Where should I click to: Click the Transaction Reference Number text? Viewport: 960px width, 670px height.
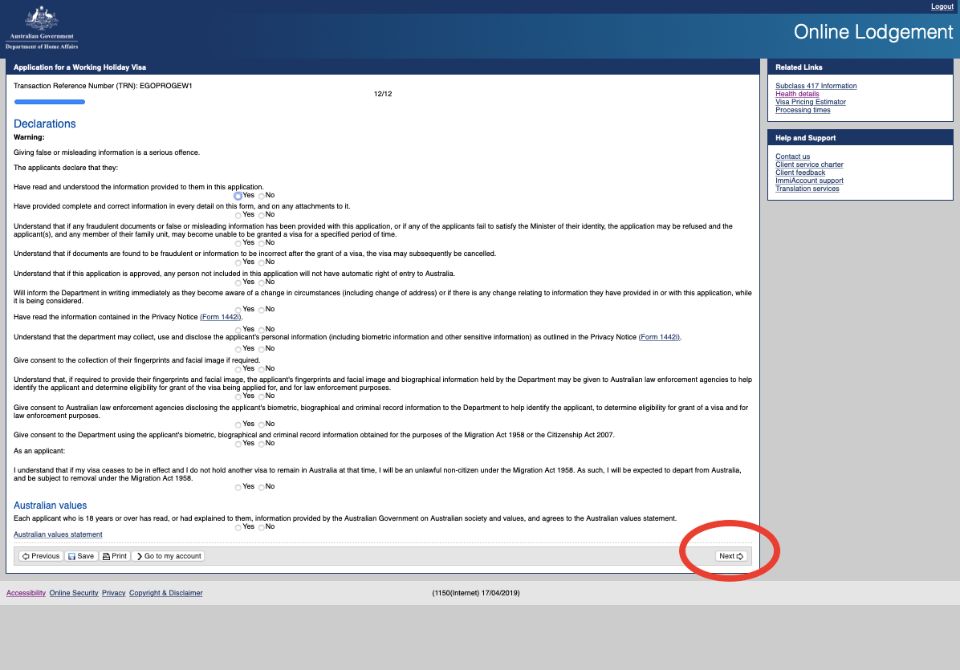tap(103, 86)
